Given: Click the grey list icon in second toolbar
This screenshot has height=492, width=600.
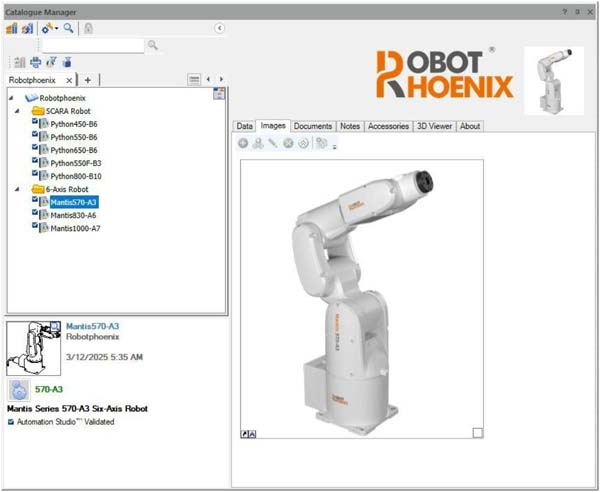Looking at the screenshot, I should [x=20, y=62].
